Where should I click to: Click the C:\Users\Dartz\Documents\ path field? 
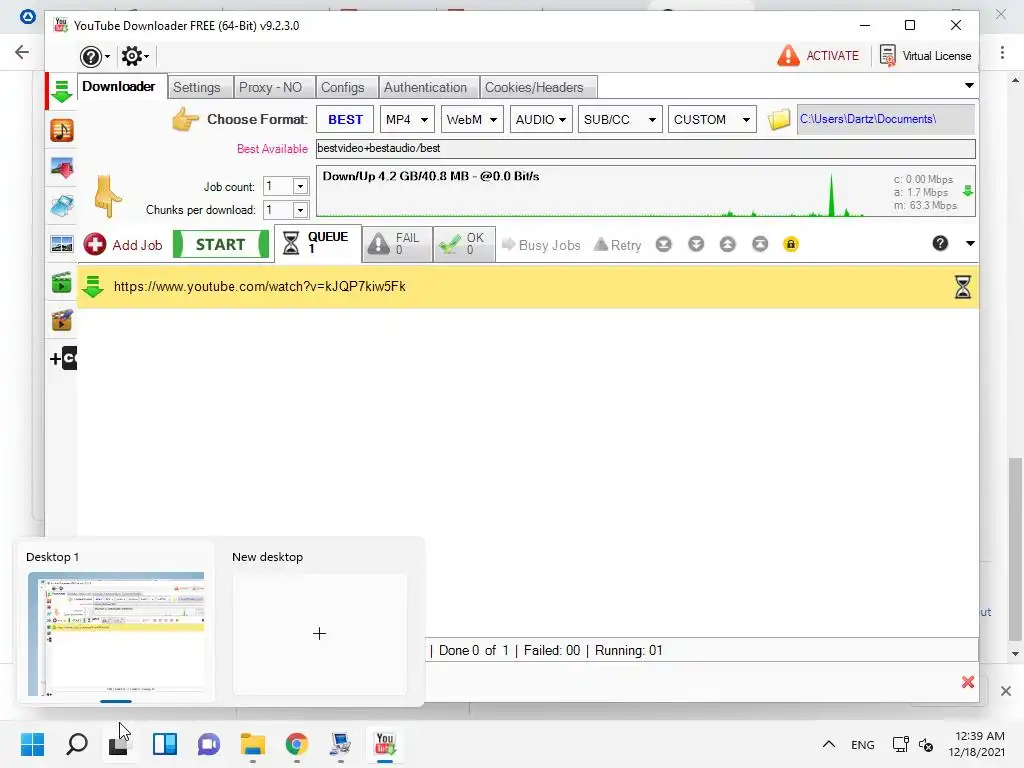886,120
